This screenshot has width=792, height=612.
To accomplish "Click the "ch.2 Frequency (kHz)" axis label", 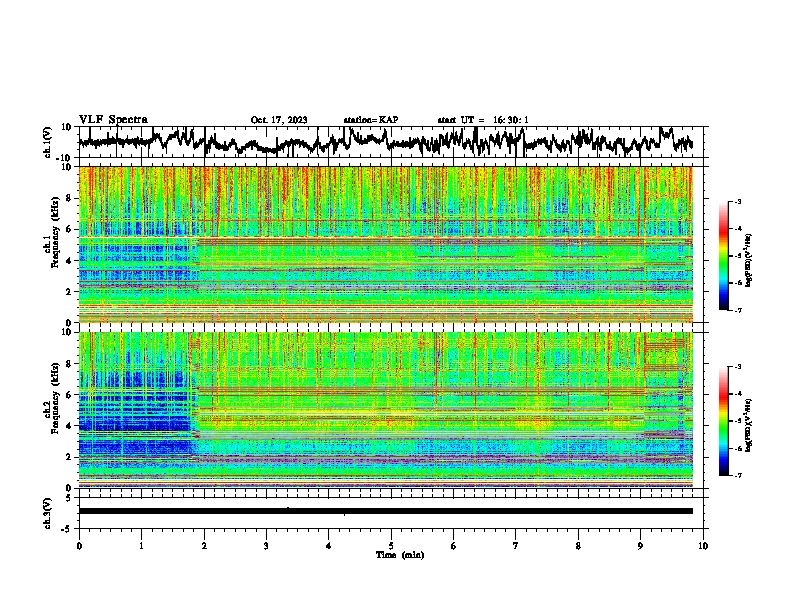I will [x=52, y=398].
